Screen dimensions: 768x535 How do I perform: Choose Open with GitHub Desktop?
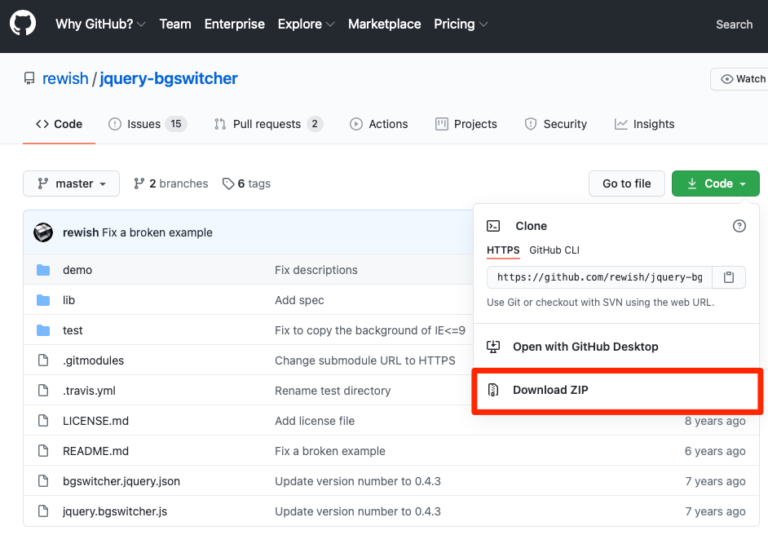pos(585,347)
